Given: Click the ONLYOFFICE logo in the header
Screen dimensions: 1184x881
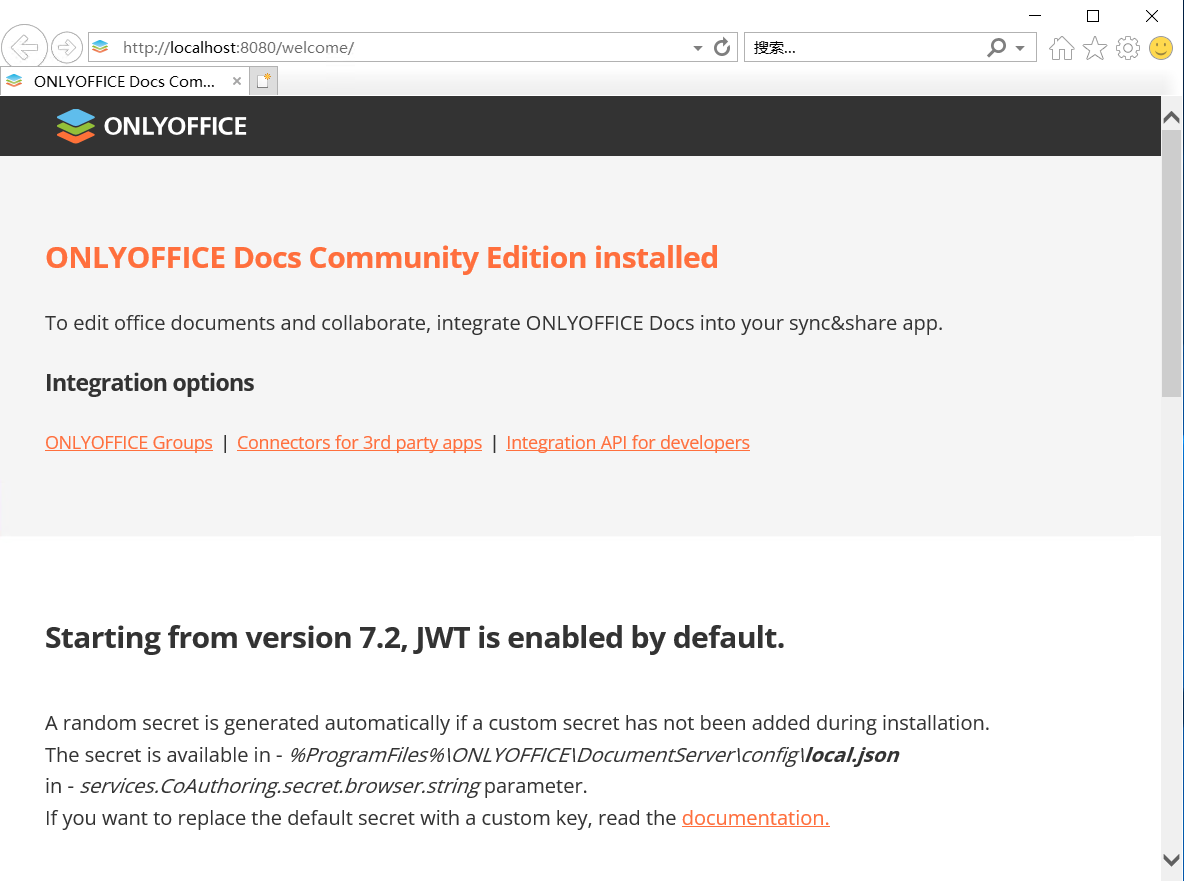Looking at the screenshot, I should 151,126.
